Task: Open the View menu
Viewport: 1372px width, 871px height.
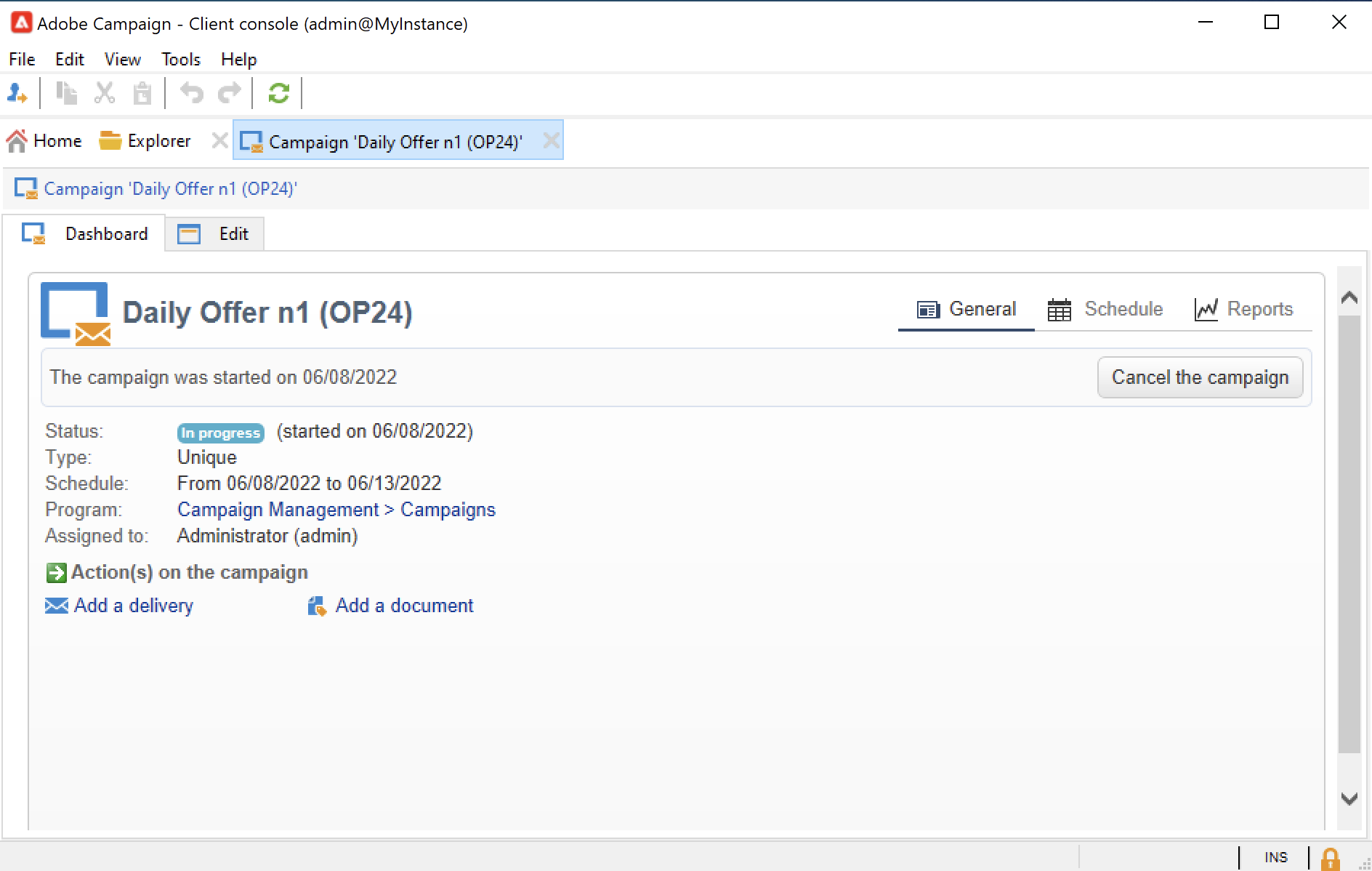Action: [x=123, y=60]
